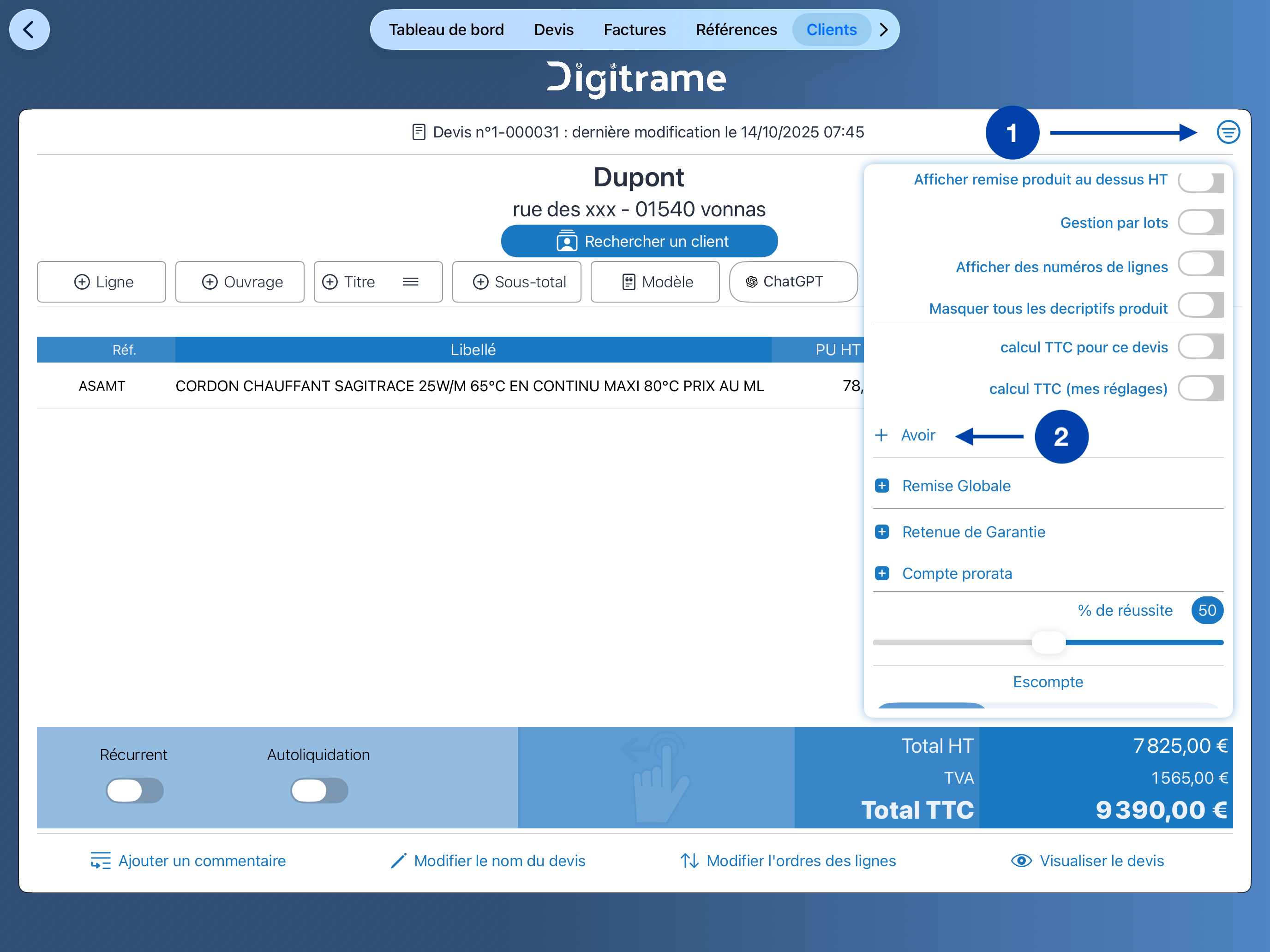
Task: Open the Tableau de bord tab
Action: [x=446, y=30]
